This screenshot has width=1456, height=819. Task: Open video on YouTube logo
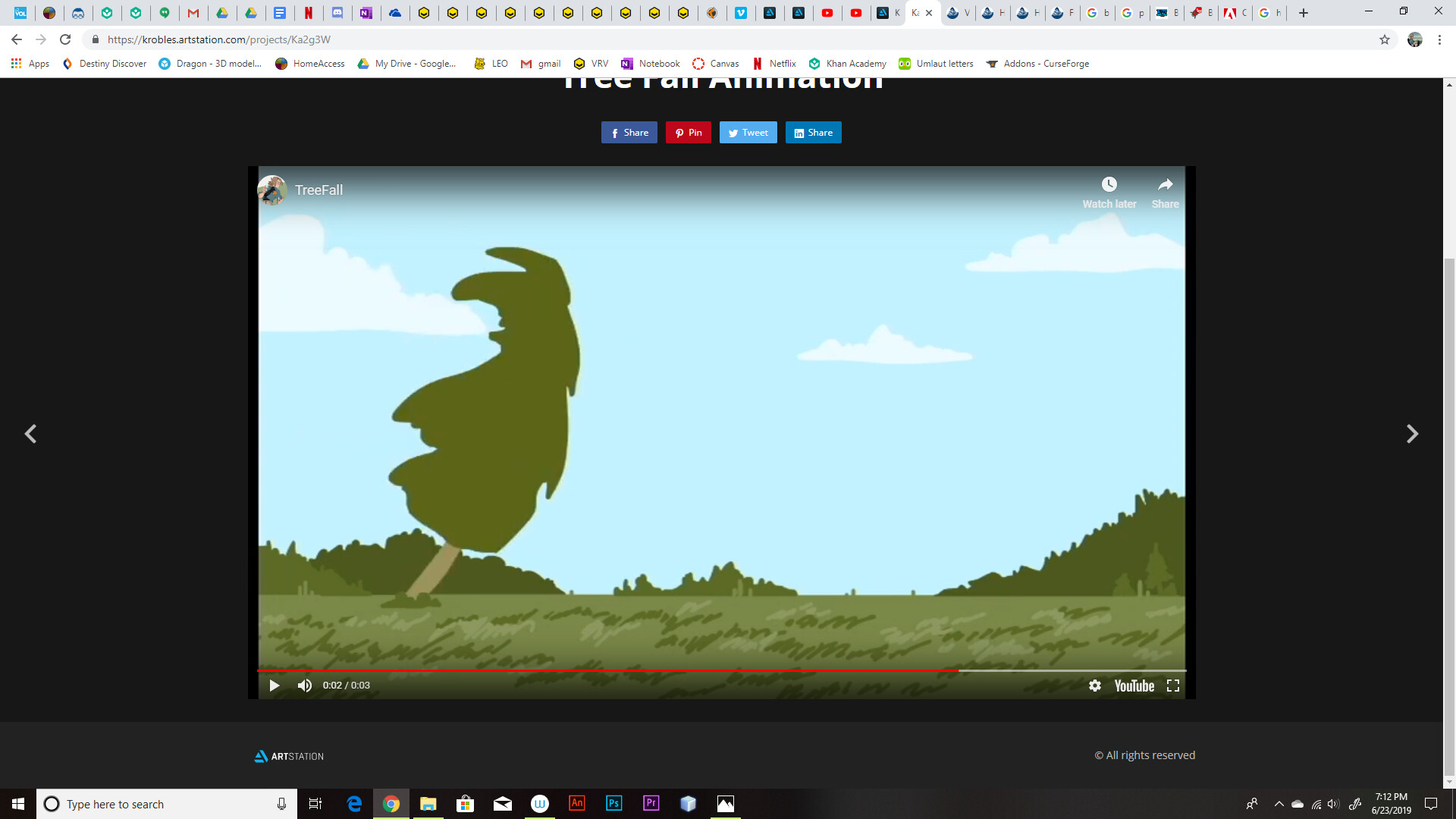1134,686
